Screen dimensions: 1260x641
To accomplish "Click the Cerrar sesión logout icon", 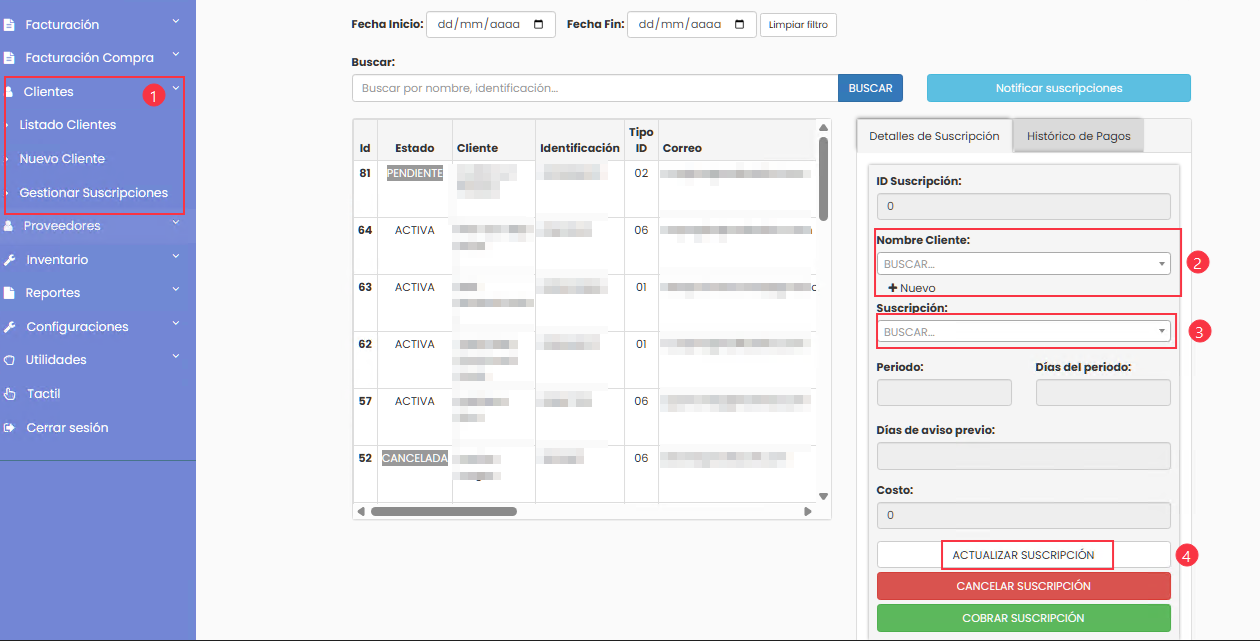I will pos(9,428).
